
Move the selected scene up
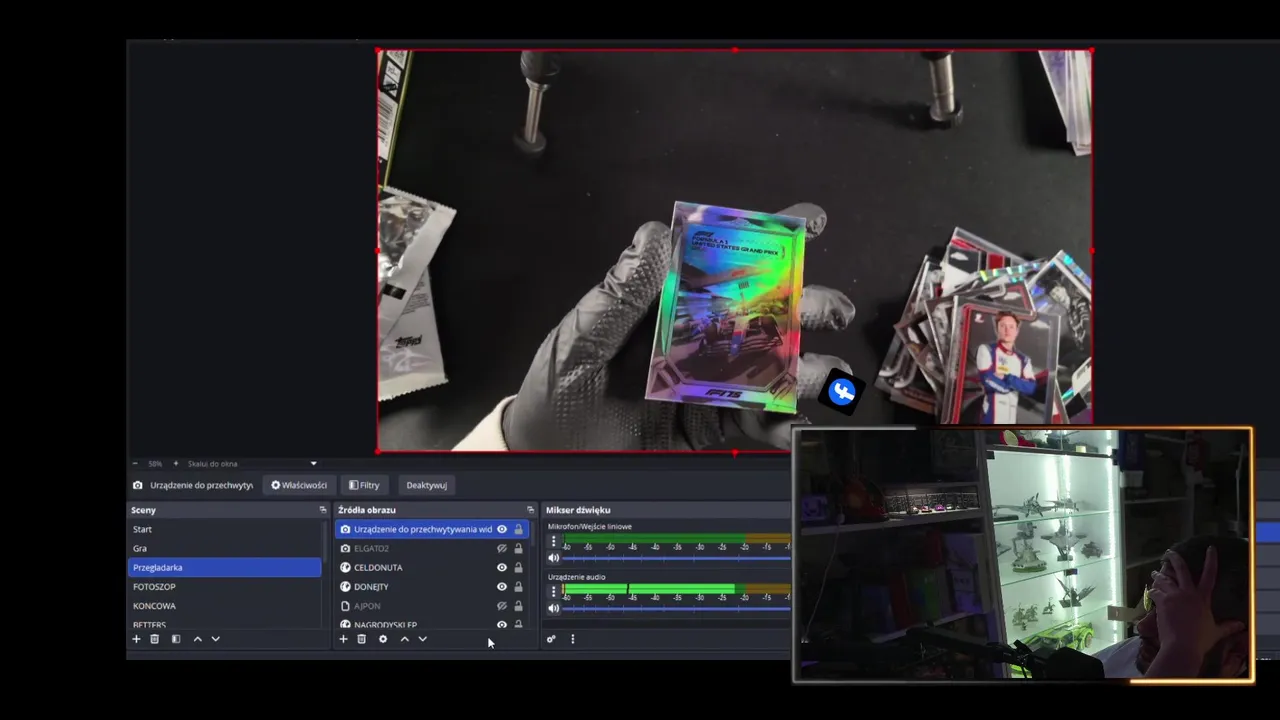197,639
